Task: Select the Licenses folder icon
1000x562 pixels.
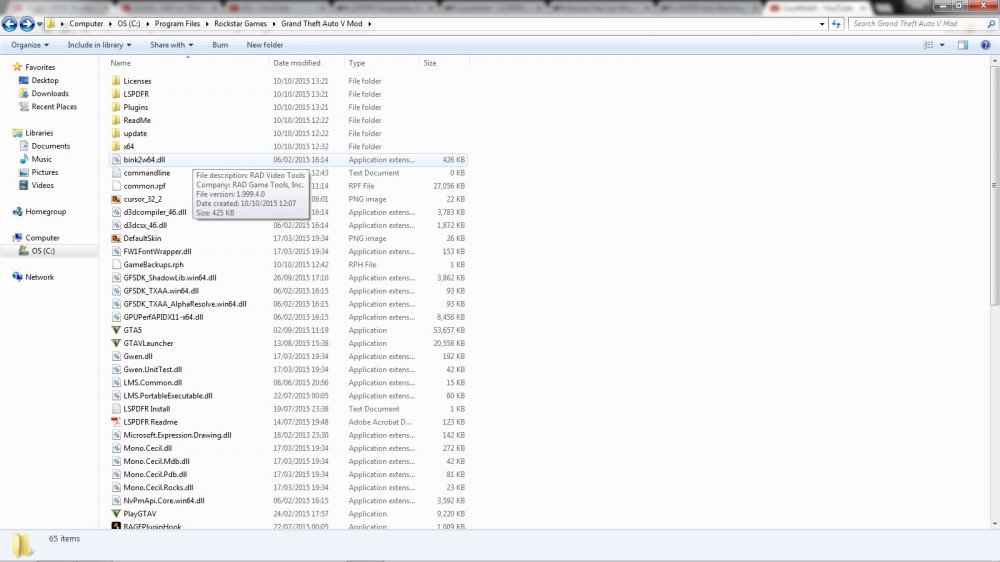Action: 115,81
